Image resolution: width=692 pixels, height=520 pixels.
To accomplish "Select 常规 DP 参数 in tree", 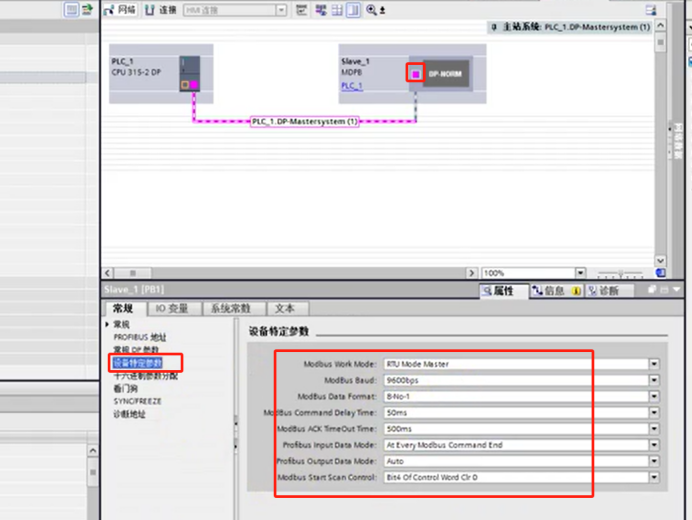I will [136, 350].
